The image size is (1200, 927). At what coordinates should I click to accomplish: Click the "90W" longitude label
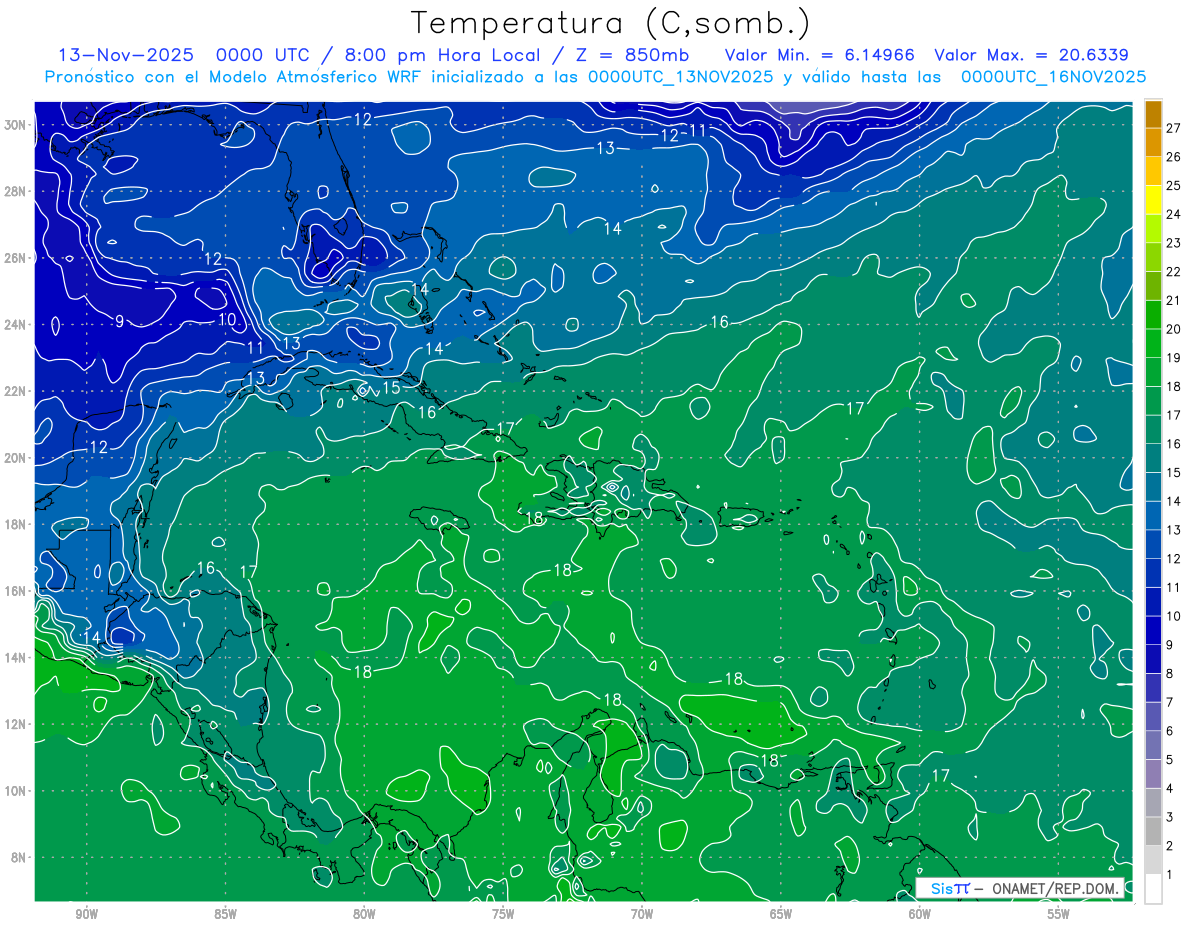[86, 914]
